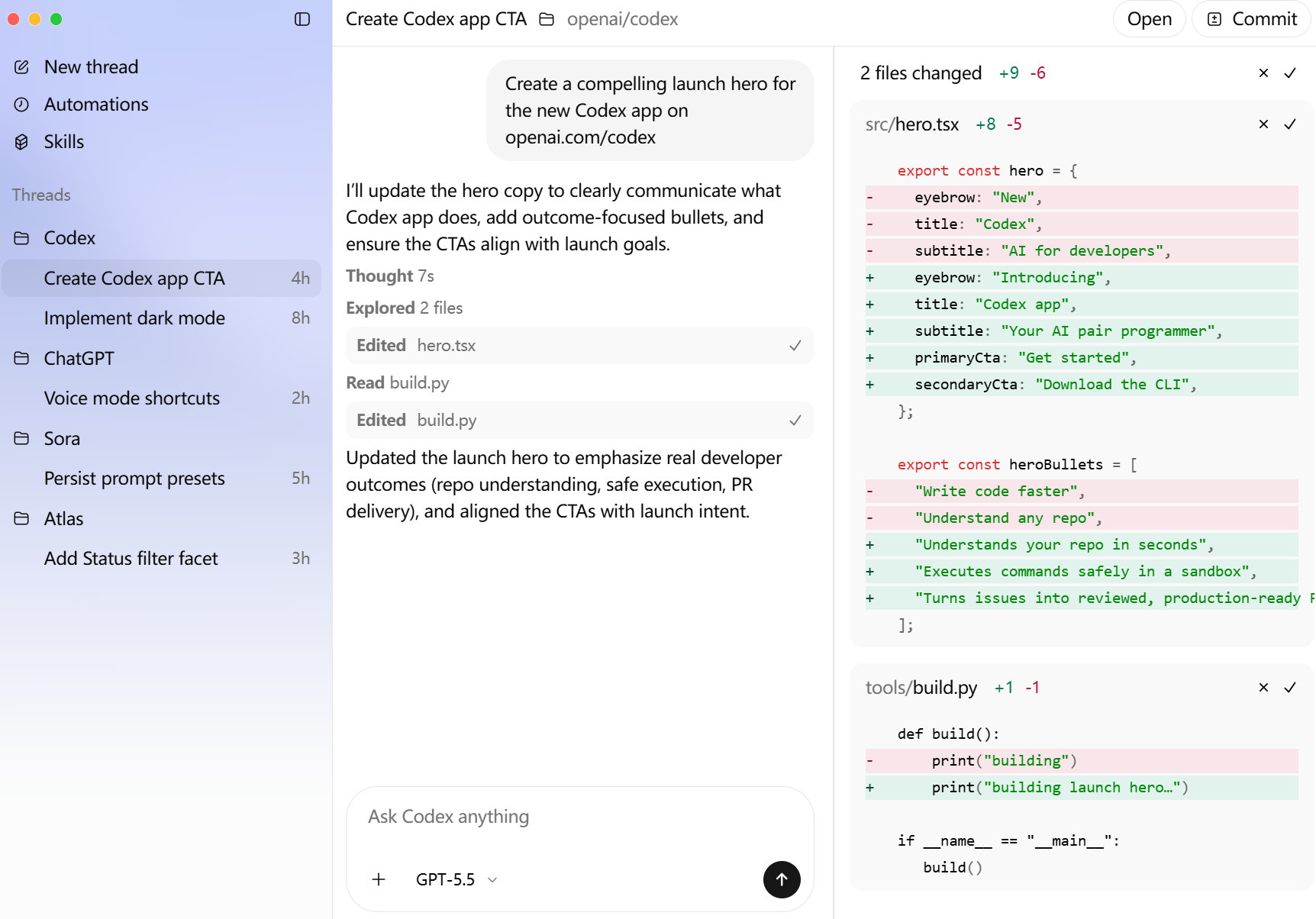
Task: Click the Open button
Action: click(x=1149, y=19)
